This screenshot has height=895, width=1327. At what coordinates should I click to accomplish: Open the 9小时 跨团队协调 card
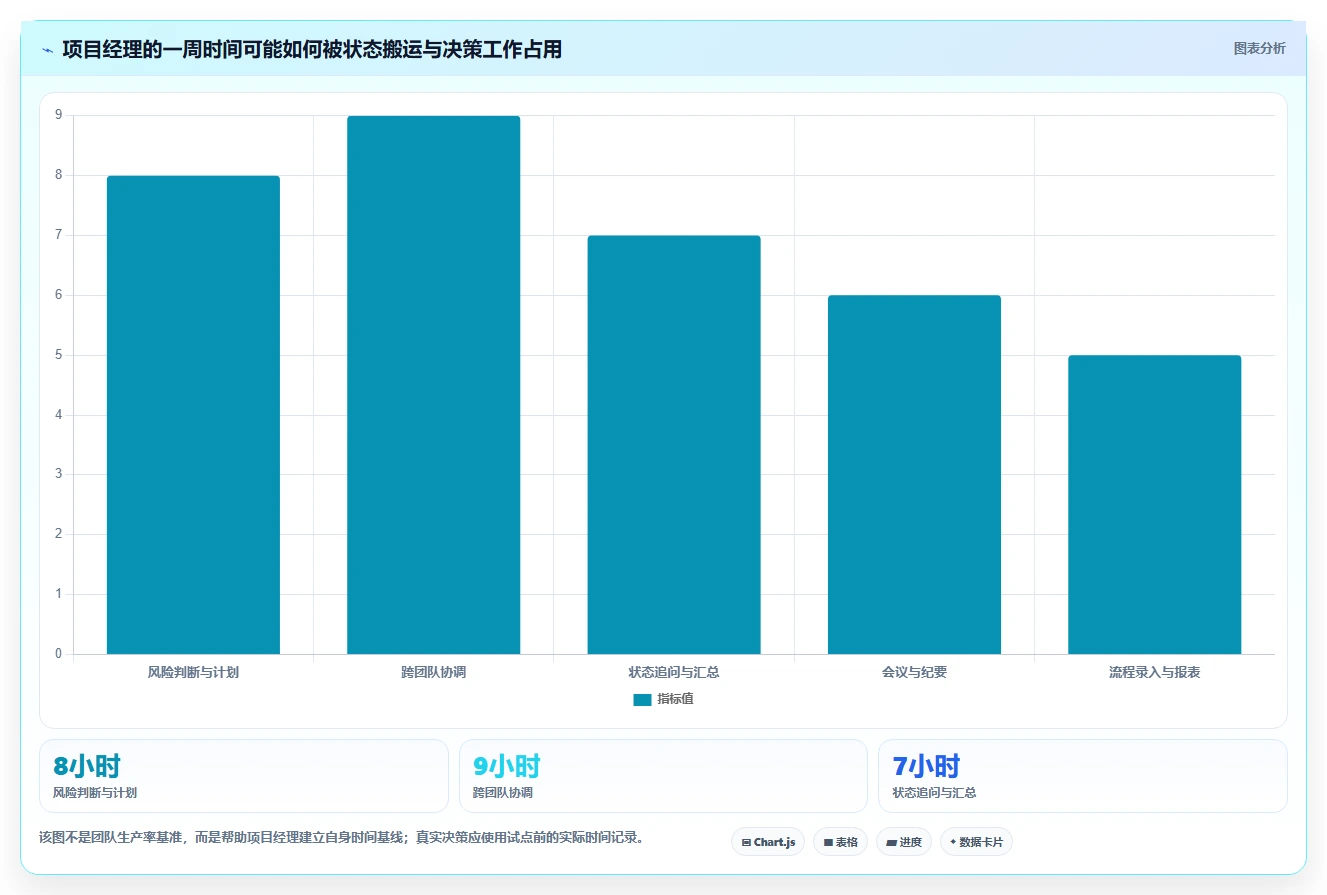pyautogui.click(x=663, y=776)
